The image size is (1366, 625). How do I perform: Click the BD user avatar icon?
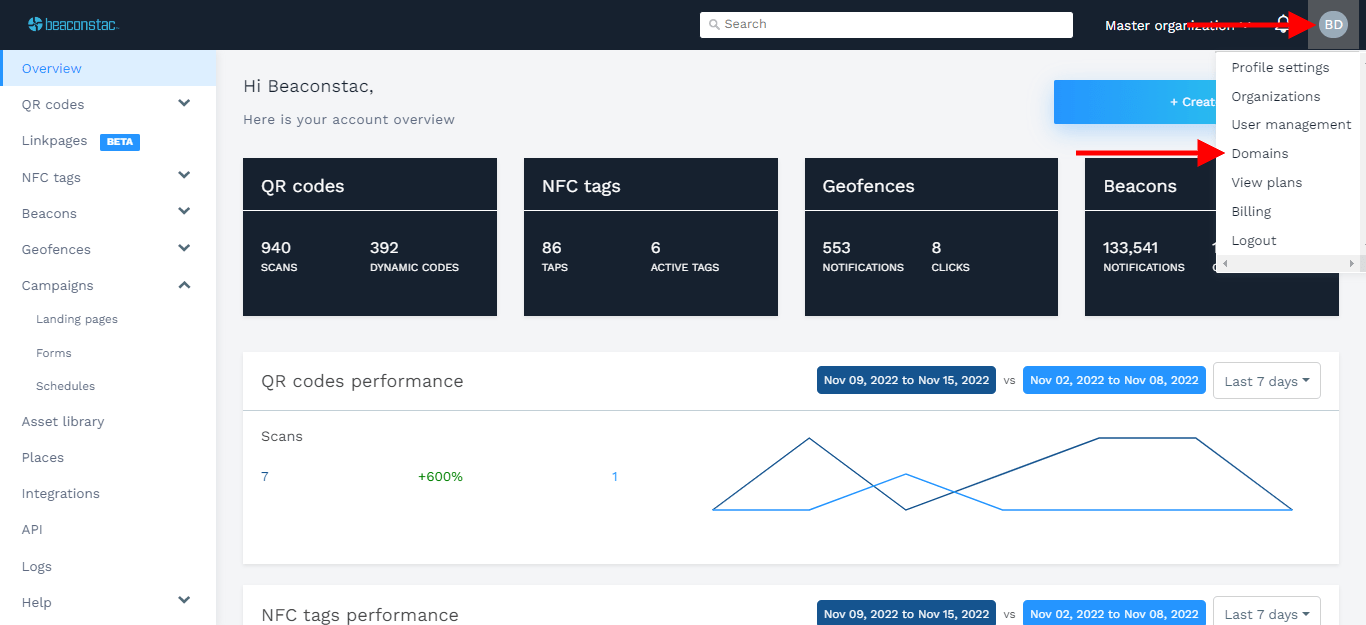pyautogui.click(x=1333, y=25)
